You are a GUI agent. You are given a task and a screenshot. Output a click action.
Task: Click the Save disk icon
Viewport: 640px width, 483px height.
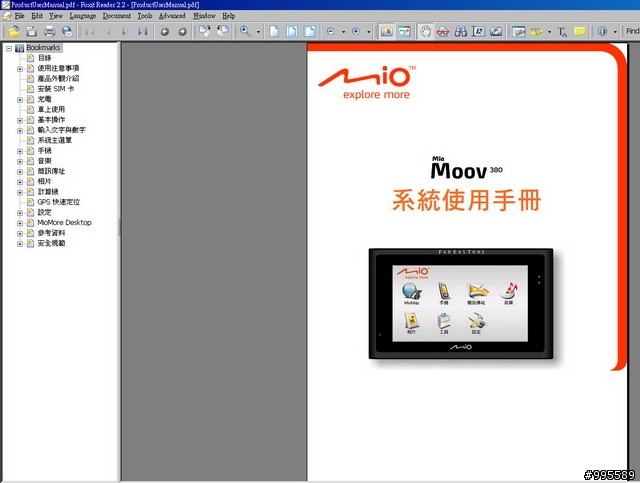pos(31,31)
